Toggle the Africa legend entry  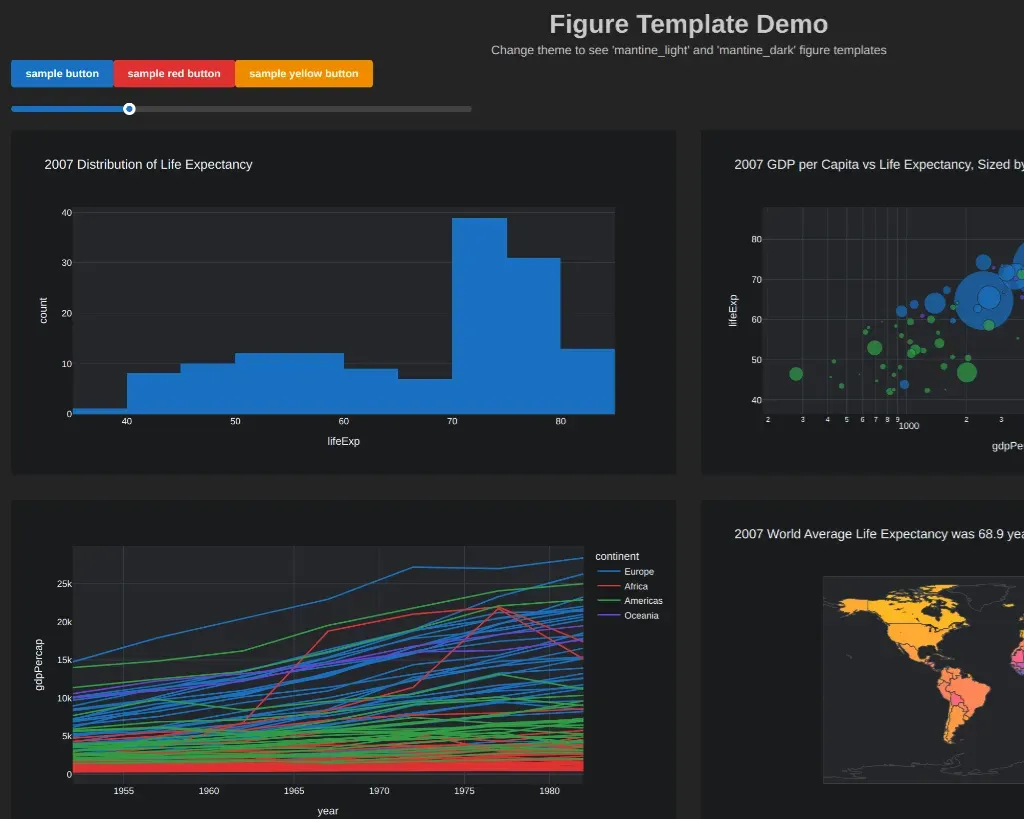635,587
